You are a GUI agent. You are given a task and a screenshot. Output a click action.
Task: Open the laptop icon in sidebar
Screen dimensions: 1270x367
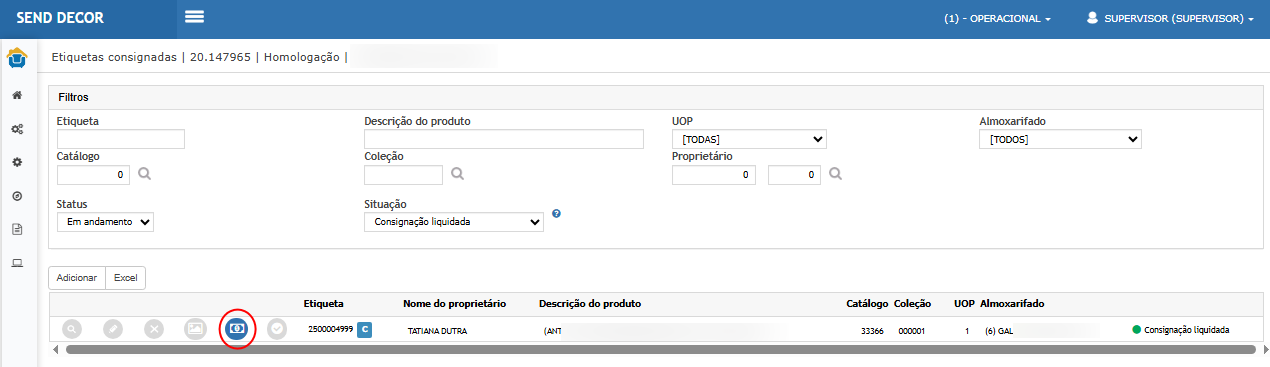[17, 263]
